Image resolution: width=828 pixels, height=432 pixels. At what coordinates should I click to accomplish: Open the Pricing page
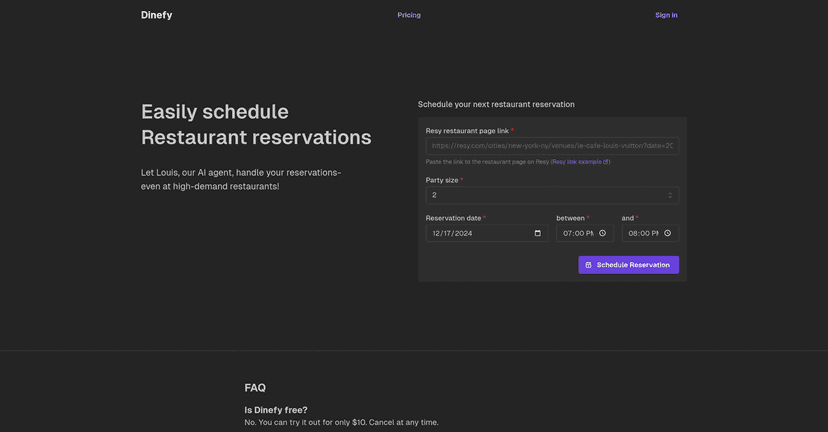click(408, 15)
